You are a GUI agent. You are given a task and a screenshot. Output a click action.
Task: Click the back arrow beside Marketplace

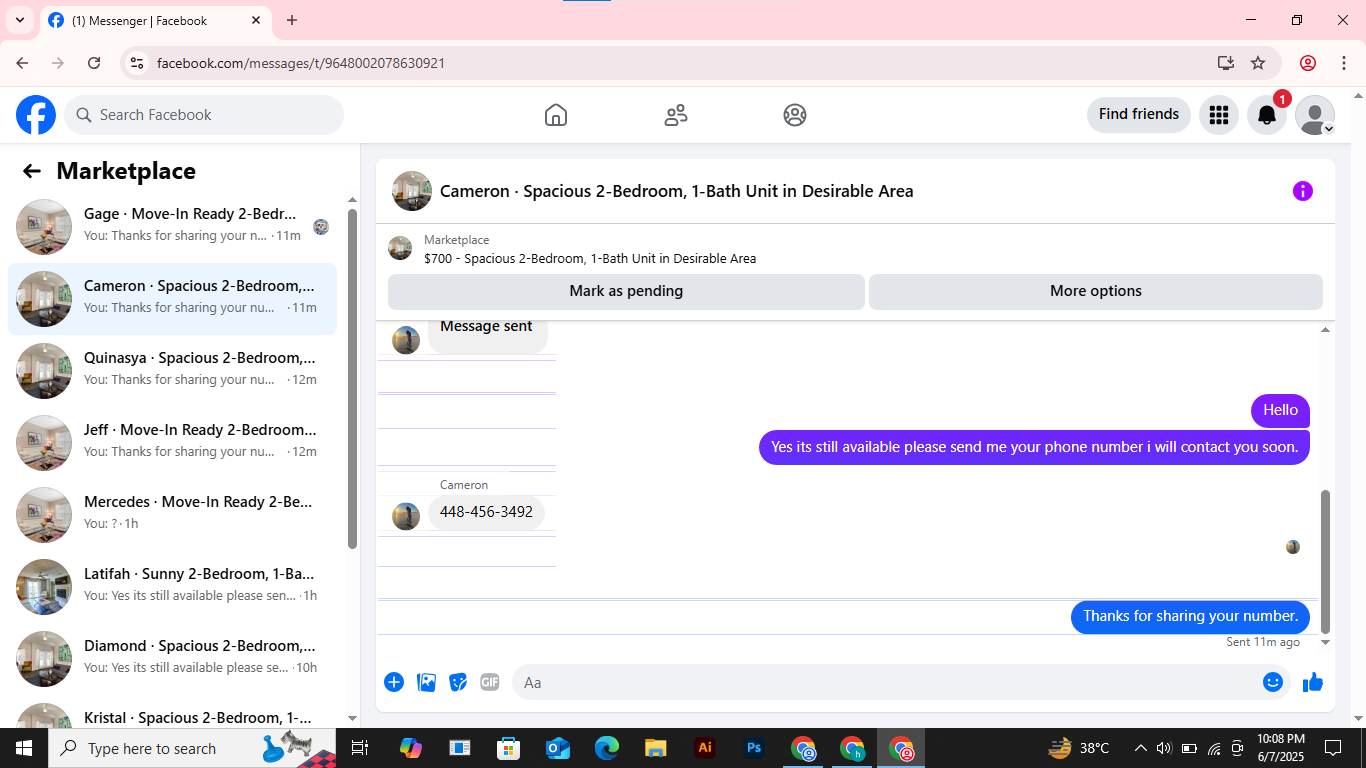tap(32, 171)
